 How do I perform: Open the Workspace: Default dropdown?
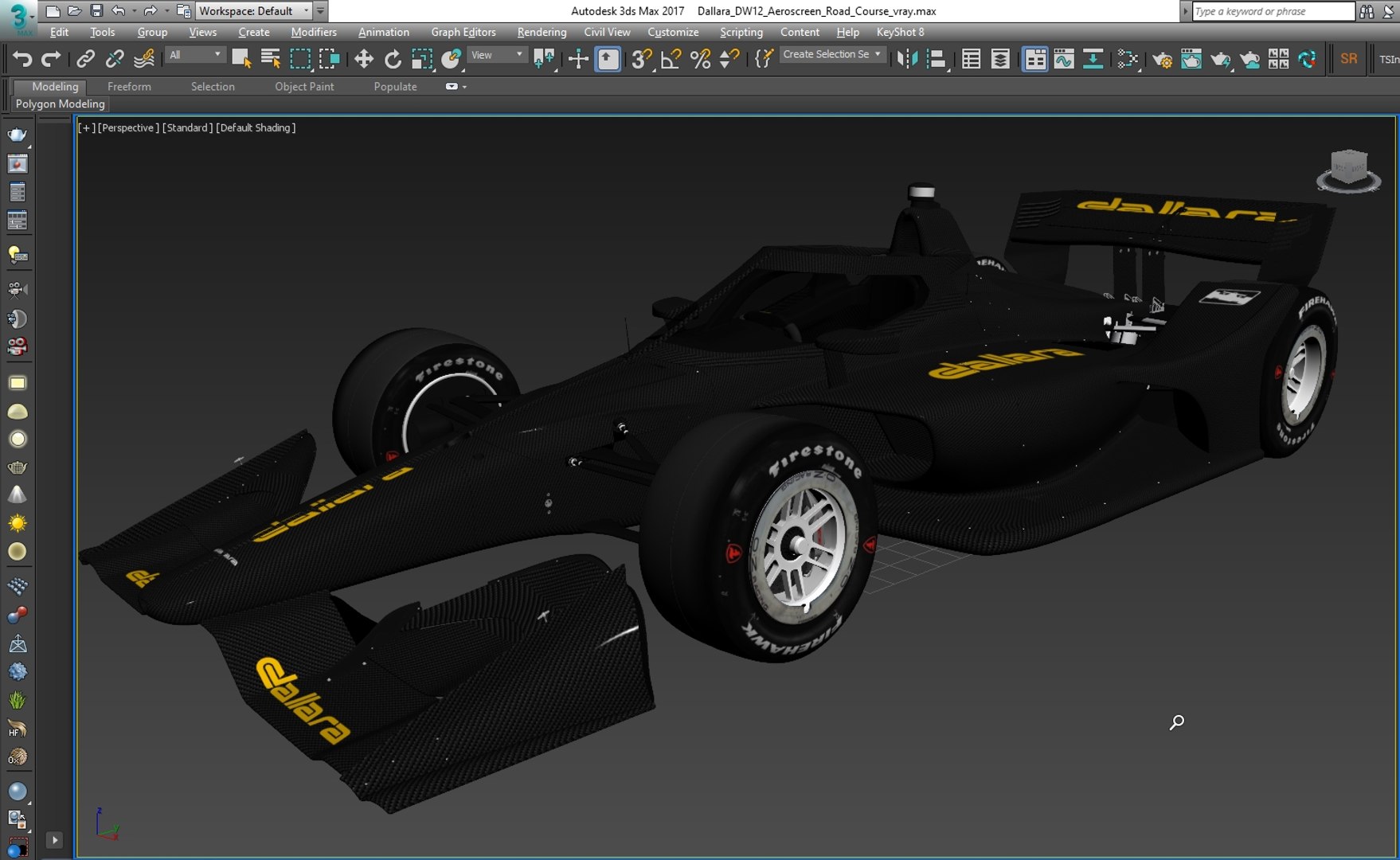pos(254,11)
